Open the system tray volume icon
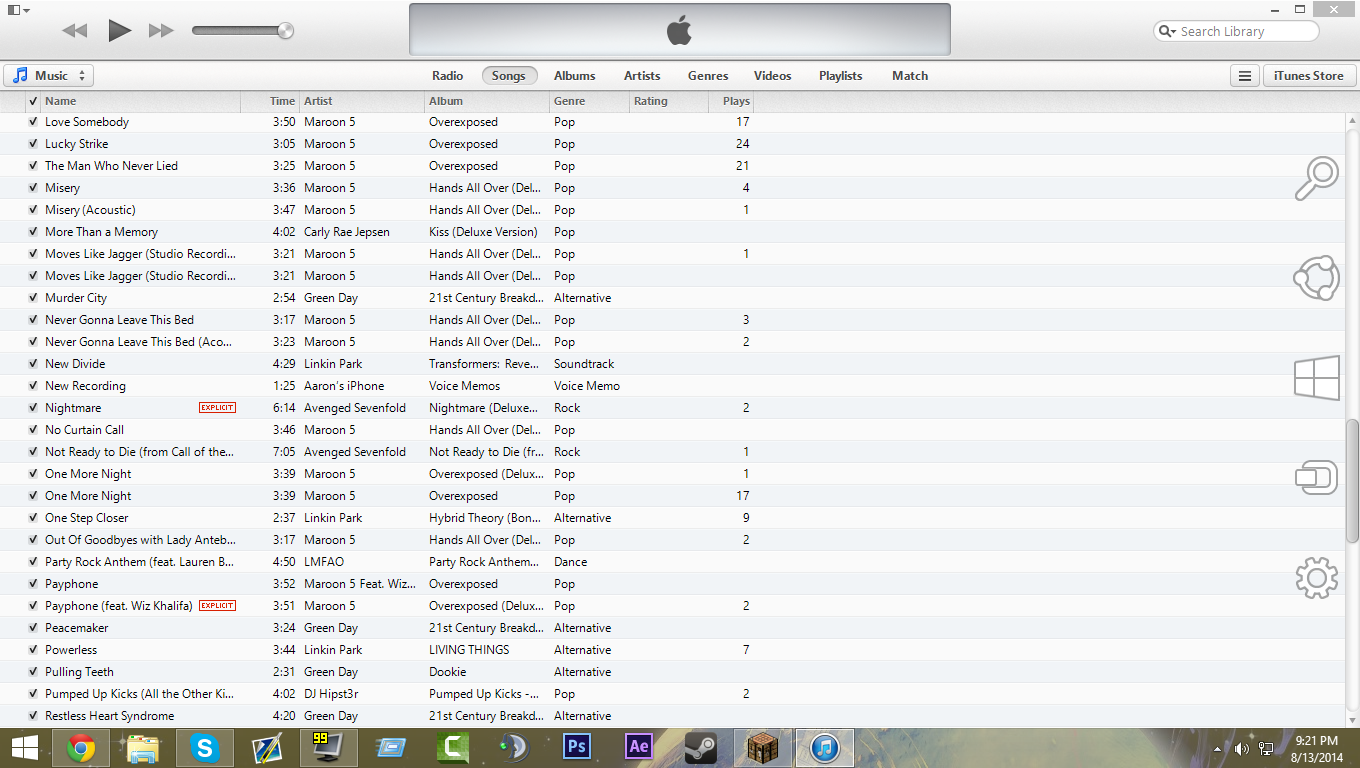This screenshot has height=768, width=1360. click(1242, 749)
